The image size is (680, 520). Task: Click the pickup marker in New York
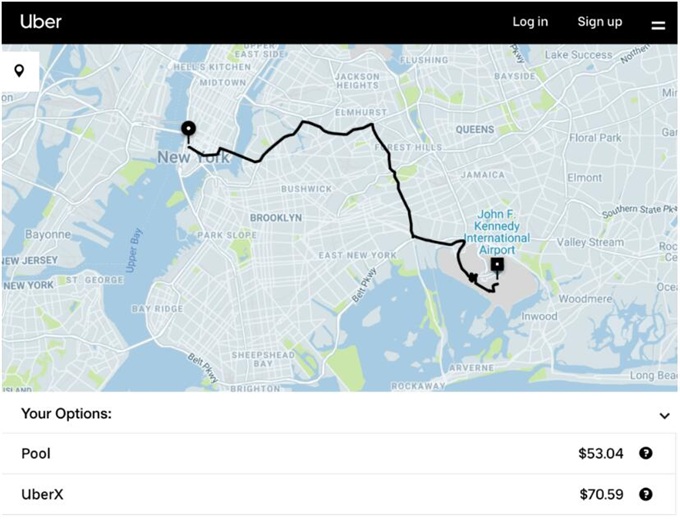pos(188,128)
